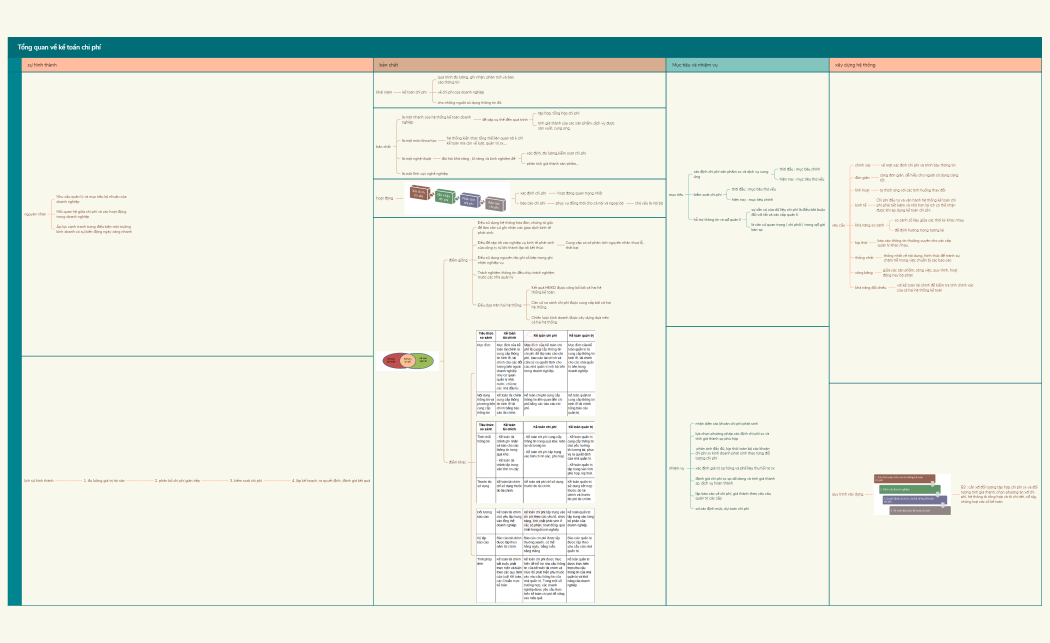This screenshot has height=643, width=1050.
Task: Click the Venn diagram image
Action: [x=407, y=361]
